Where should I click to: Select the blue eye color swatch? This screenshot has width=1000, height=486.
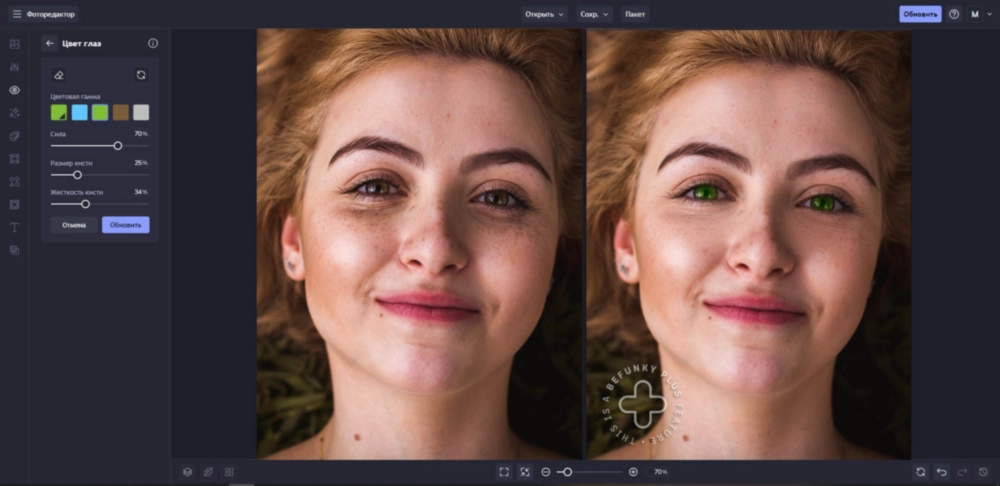[x=80, y=113]
